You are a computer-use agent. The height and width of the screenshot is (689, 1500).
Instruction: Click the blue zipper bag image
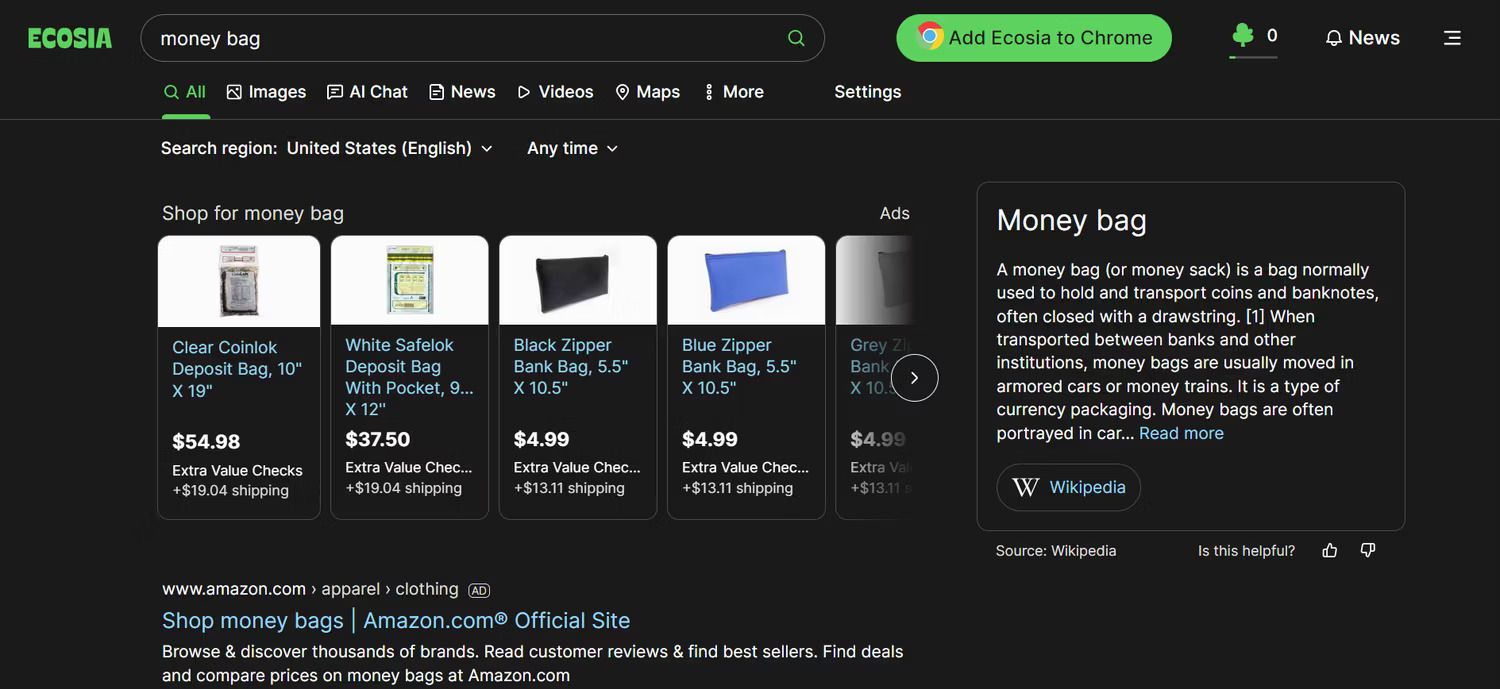[746, 280]
